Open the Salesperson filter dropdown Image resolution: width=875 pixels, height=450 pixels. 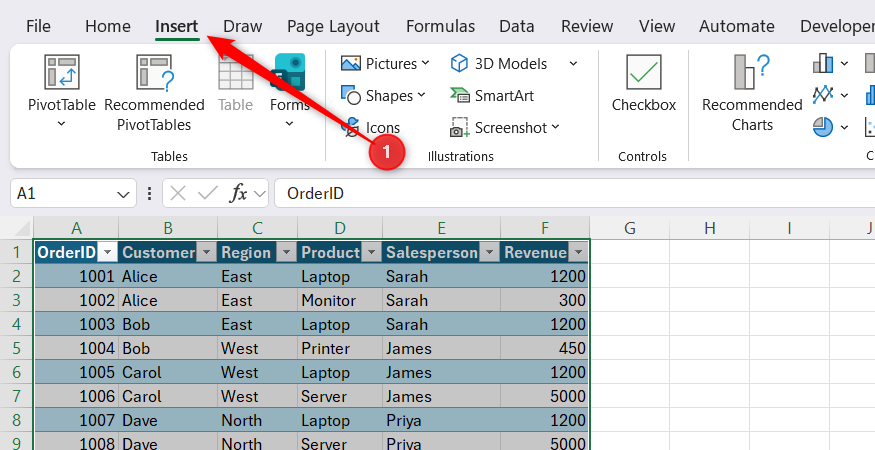pyautogui.click(x=489, y=253)
